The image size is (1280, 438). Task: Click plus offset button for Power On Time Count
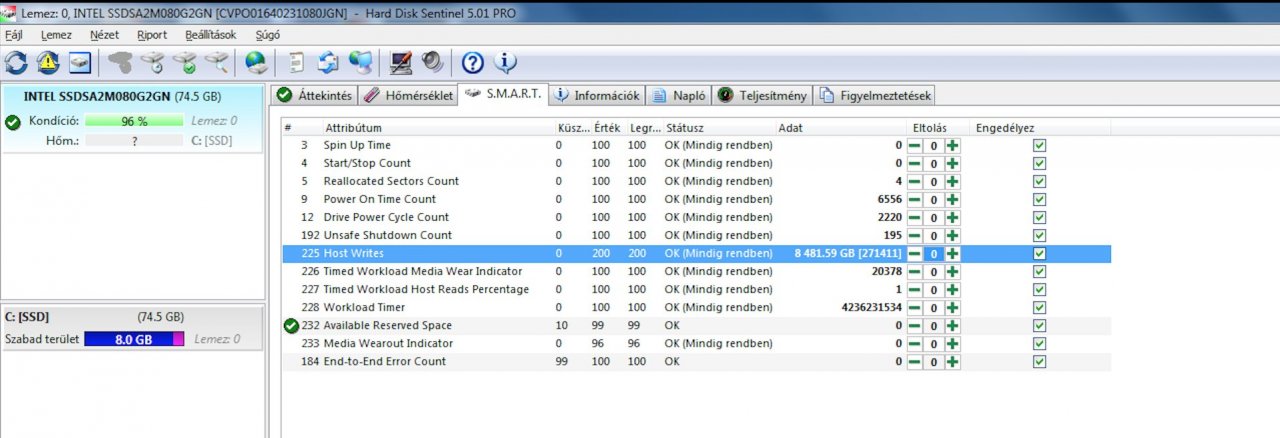[952, 199]
